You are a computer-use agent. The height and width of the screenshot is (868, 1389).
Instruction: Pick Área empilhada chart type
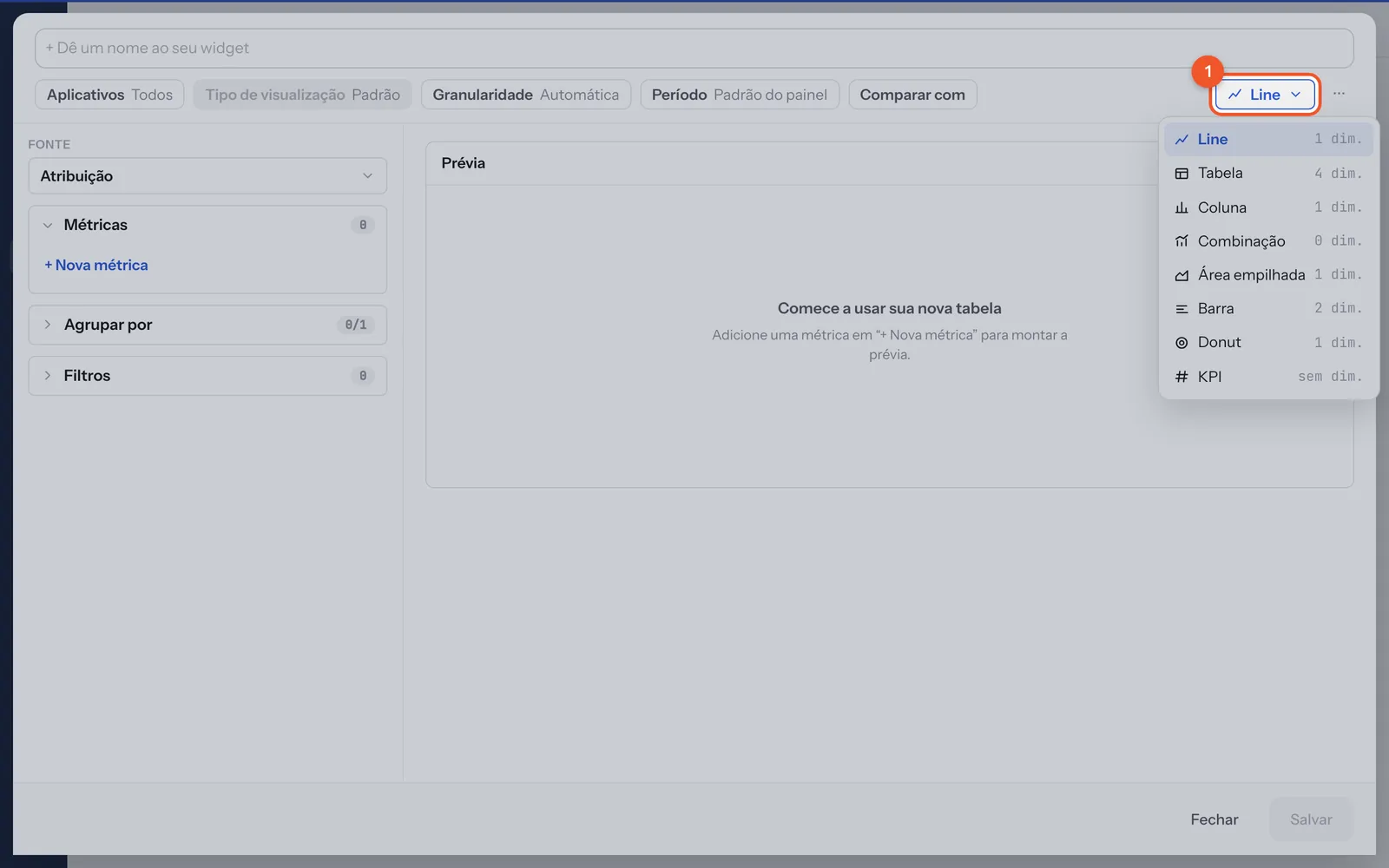click(x=1268, y=275)
